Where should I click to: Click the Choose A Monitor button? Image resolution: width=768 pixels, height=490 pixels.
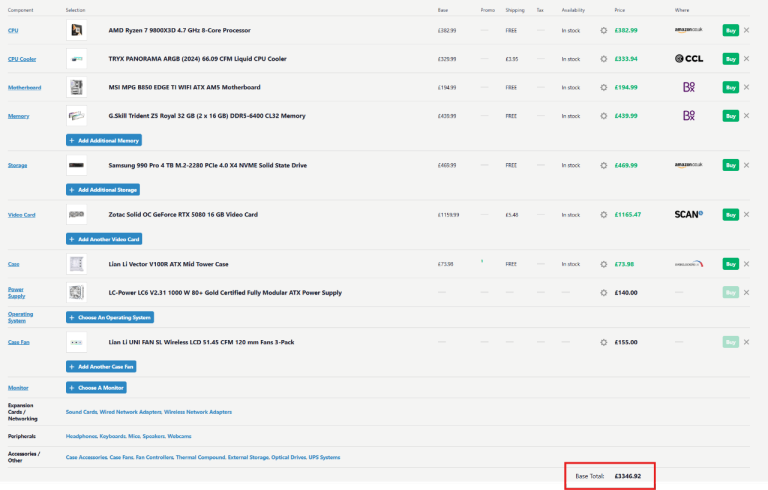[95, 387]
